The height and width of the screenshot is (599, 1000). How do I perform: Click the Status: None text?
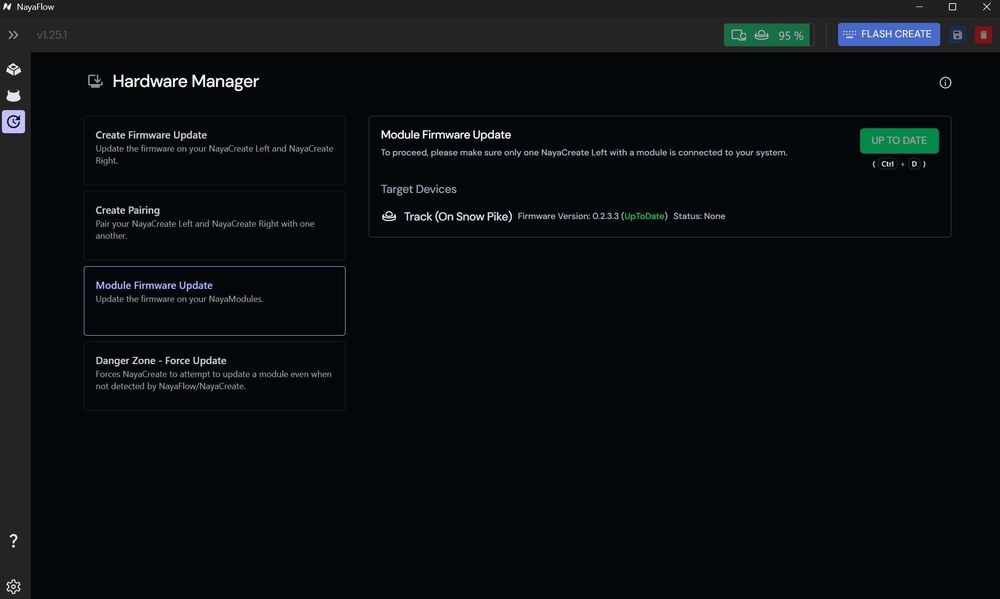699,216
